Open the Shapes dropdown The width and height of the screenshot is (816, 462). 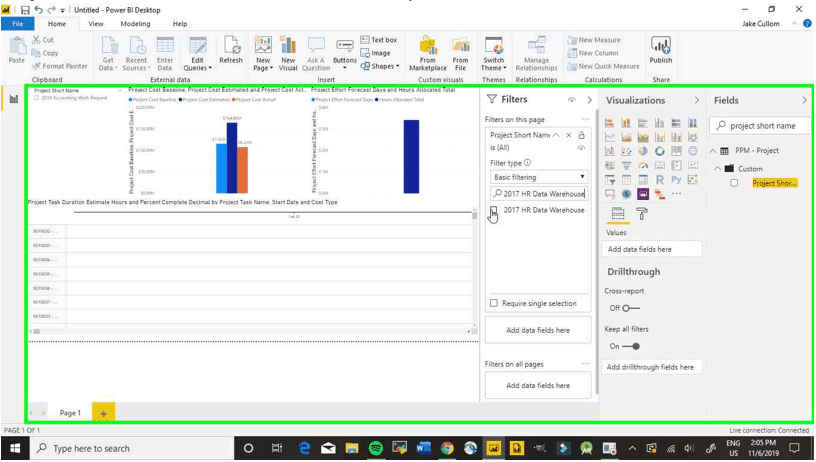tap(380, 66)
